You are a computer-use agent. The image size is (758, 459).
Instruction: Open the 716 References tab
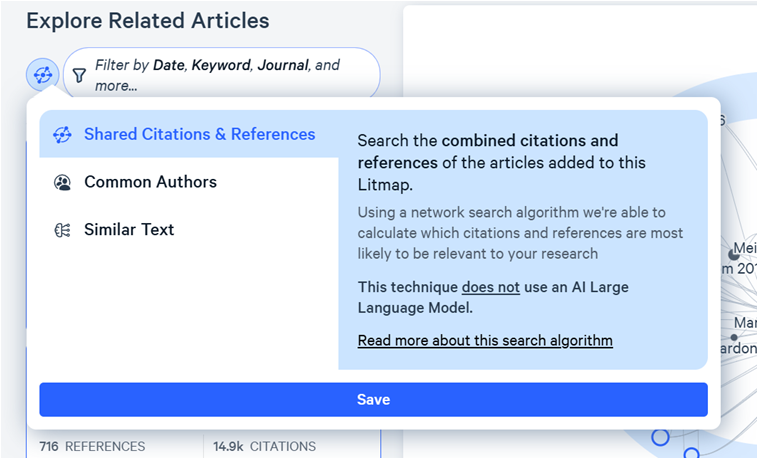[92, 446]
